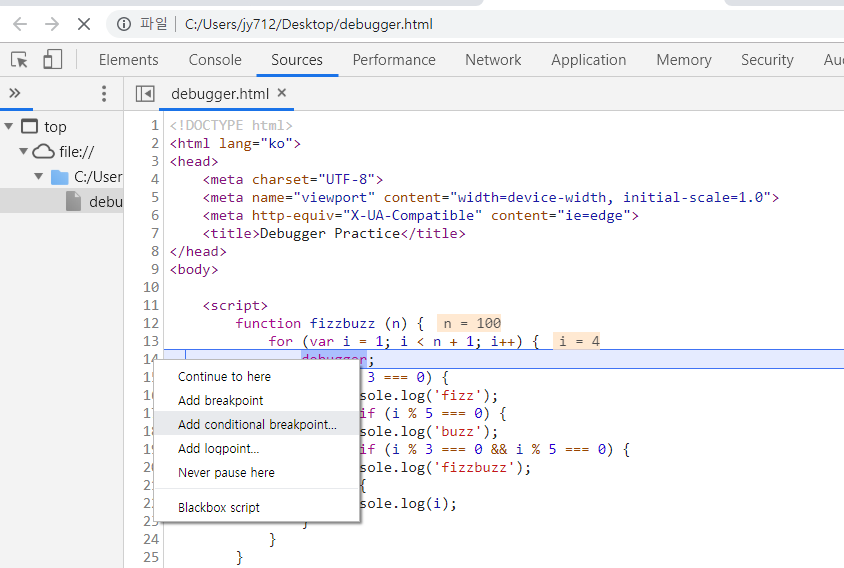Image resolution: width=844 pixels, height=568 pixels.
Task: Open the Network tab
Action: click(493, 60)
